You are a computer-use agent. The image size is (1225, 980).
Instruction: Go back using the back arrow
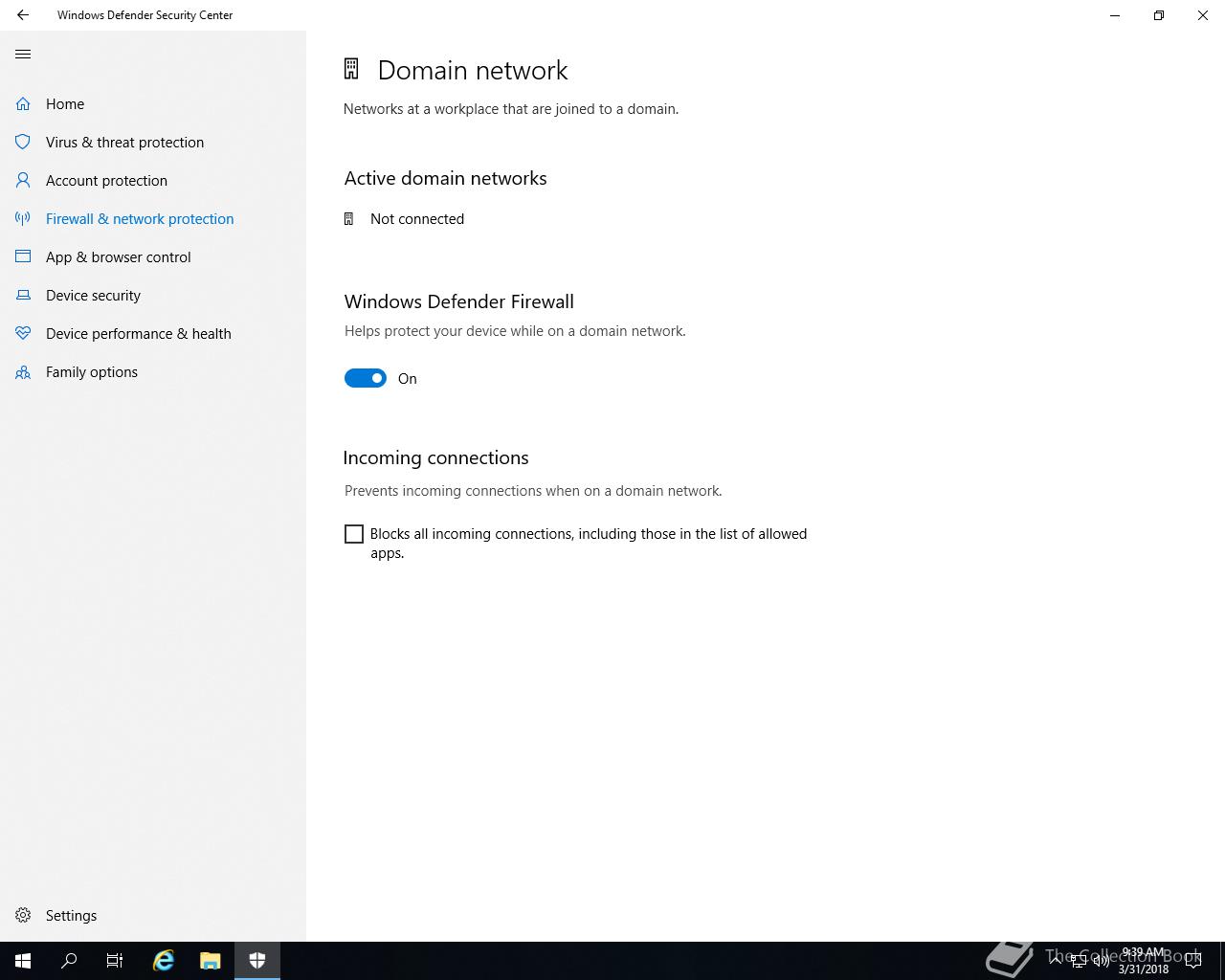(x=23, y=15)
